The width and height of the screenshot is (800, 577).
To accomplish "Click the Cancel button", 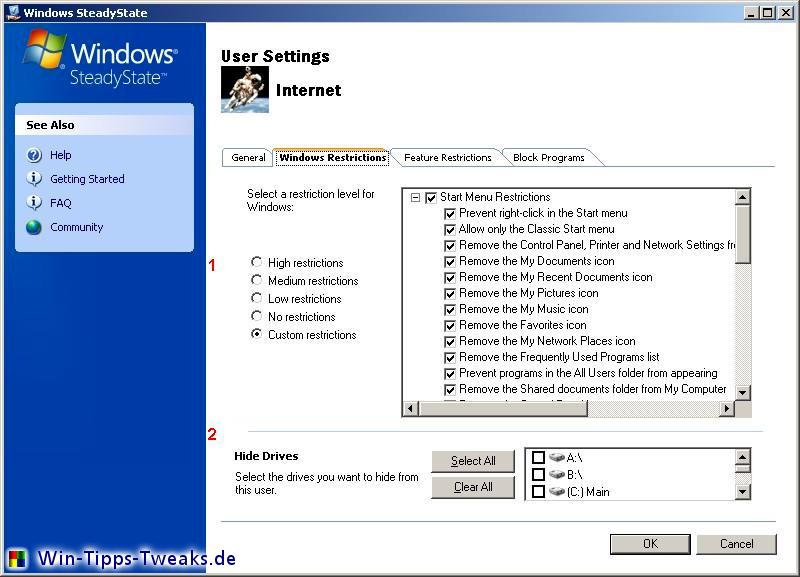I will [x=736, y=544].
